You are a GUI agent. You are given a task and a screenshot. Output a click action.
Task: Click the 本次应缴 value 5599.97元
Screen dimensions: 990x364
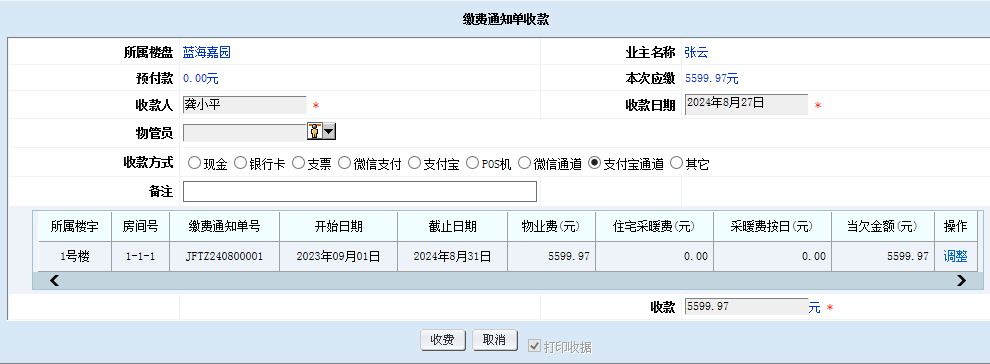tap(712, 79)
